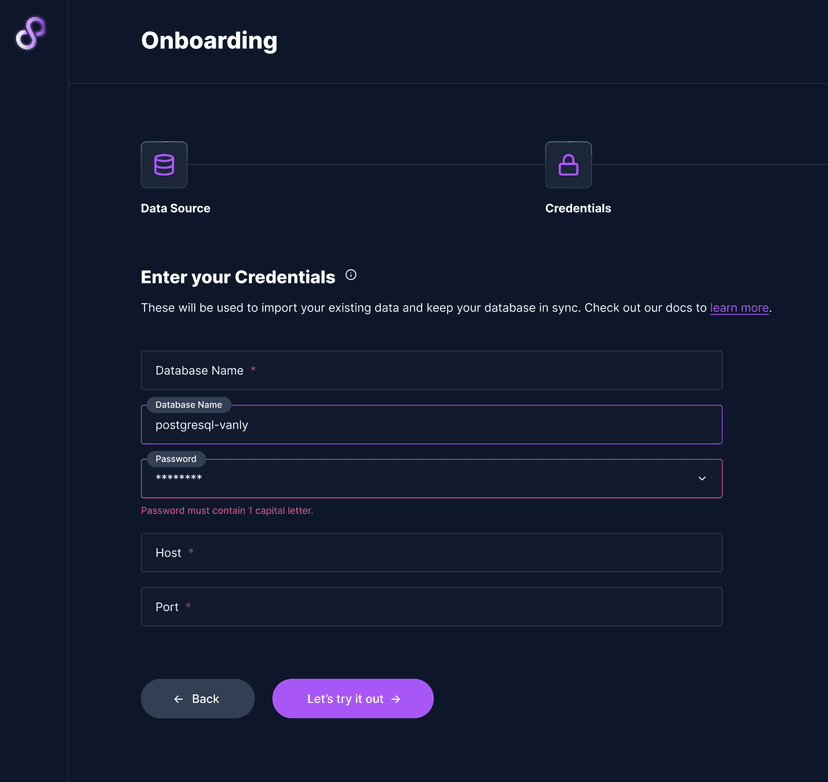Switch to the Data Source step label
The height and width of the screenshot is (782, 828).
click(x=176, y=208)
